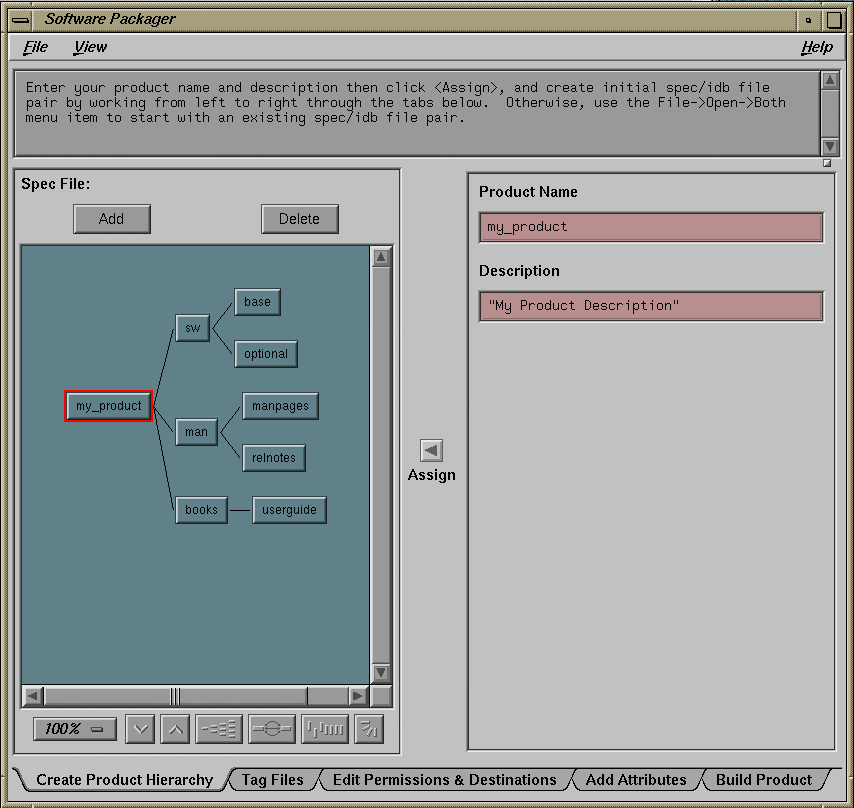Click inside the Product Name field

click(x=650, y=227)
